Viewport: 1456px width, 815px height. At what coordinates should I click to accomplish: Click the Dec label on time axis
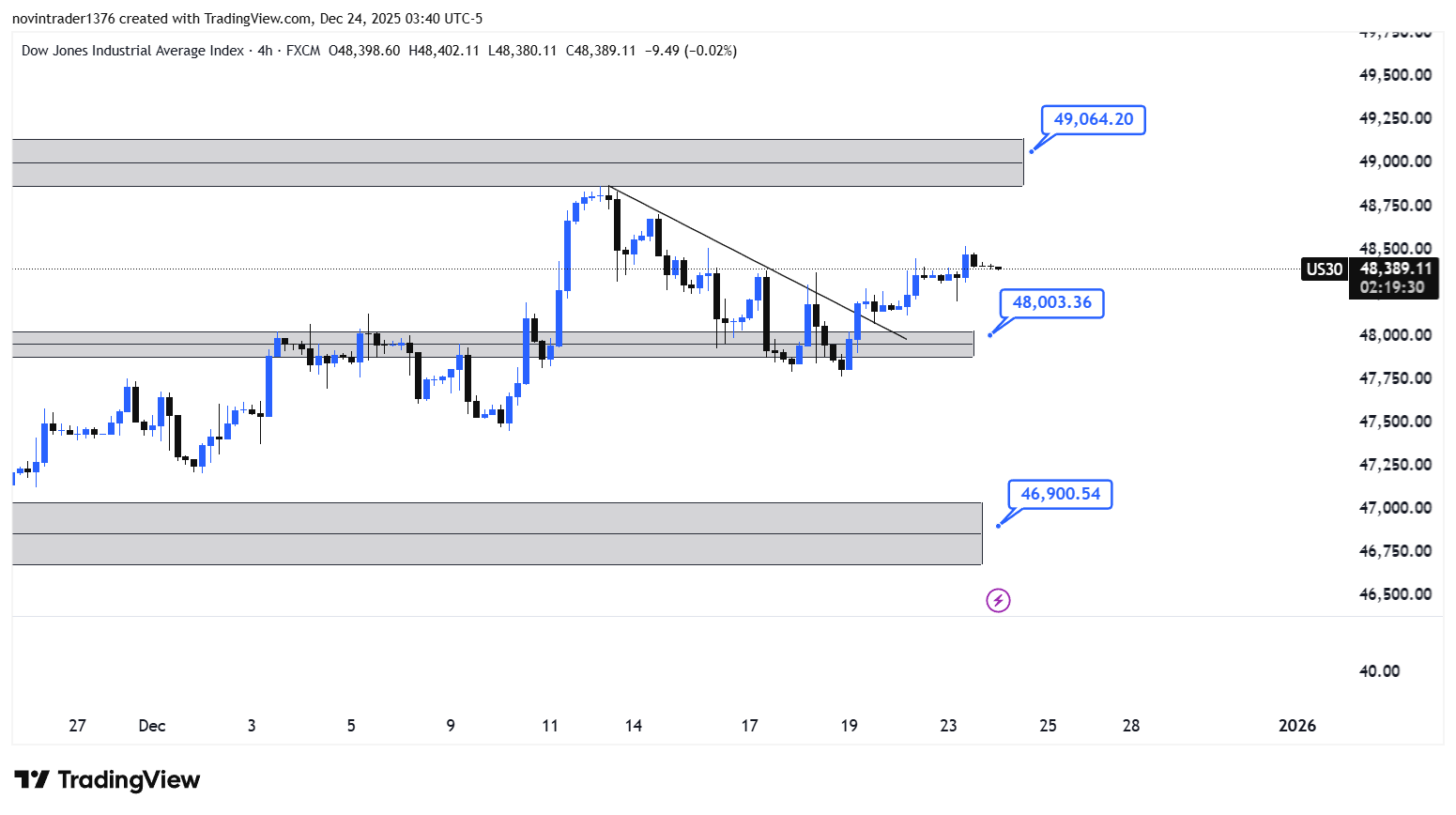tap(152, 726)
